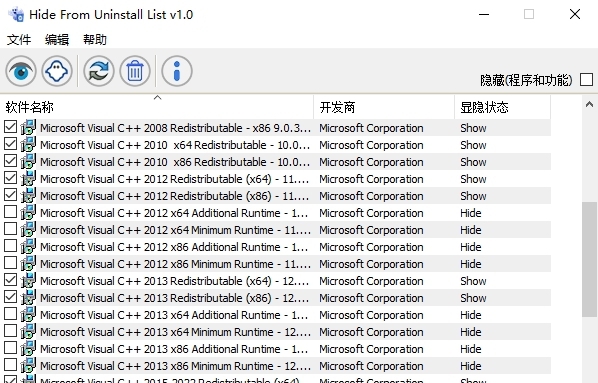Select Microsoft Visual C++ 2008 Redistributable name
Screen dimensions: 598x383
pyautogui.click(x=175, y=128)
